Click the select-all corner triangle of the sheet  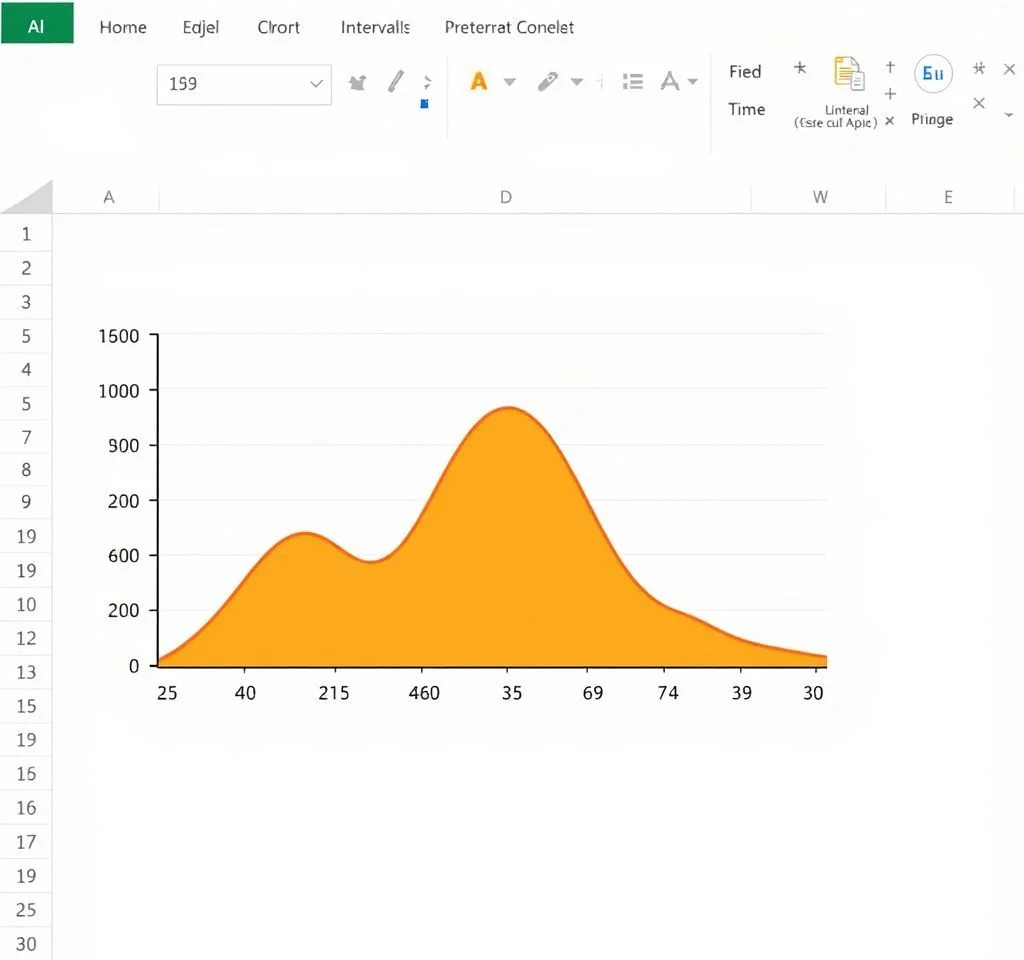[30, 198]
